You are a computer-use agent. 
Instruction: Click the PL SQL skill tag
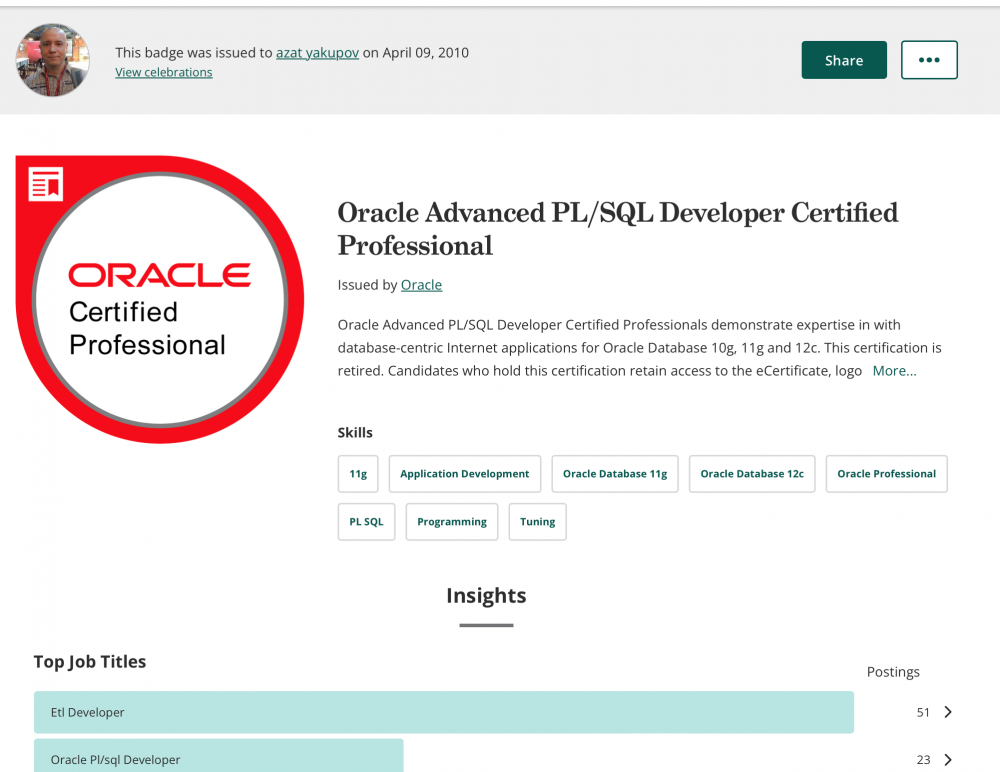coord(366,522)
